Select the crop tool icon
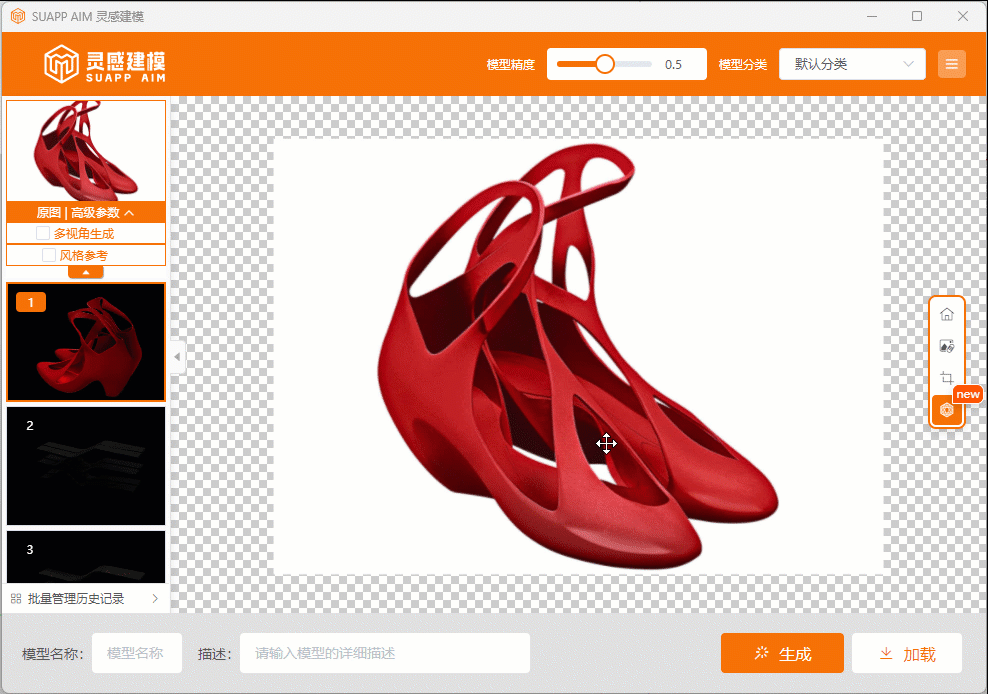 coord(946,378)
